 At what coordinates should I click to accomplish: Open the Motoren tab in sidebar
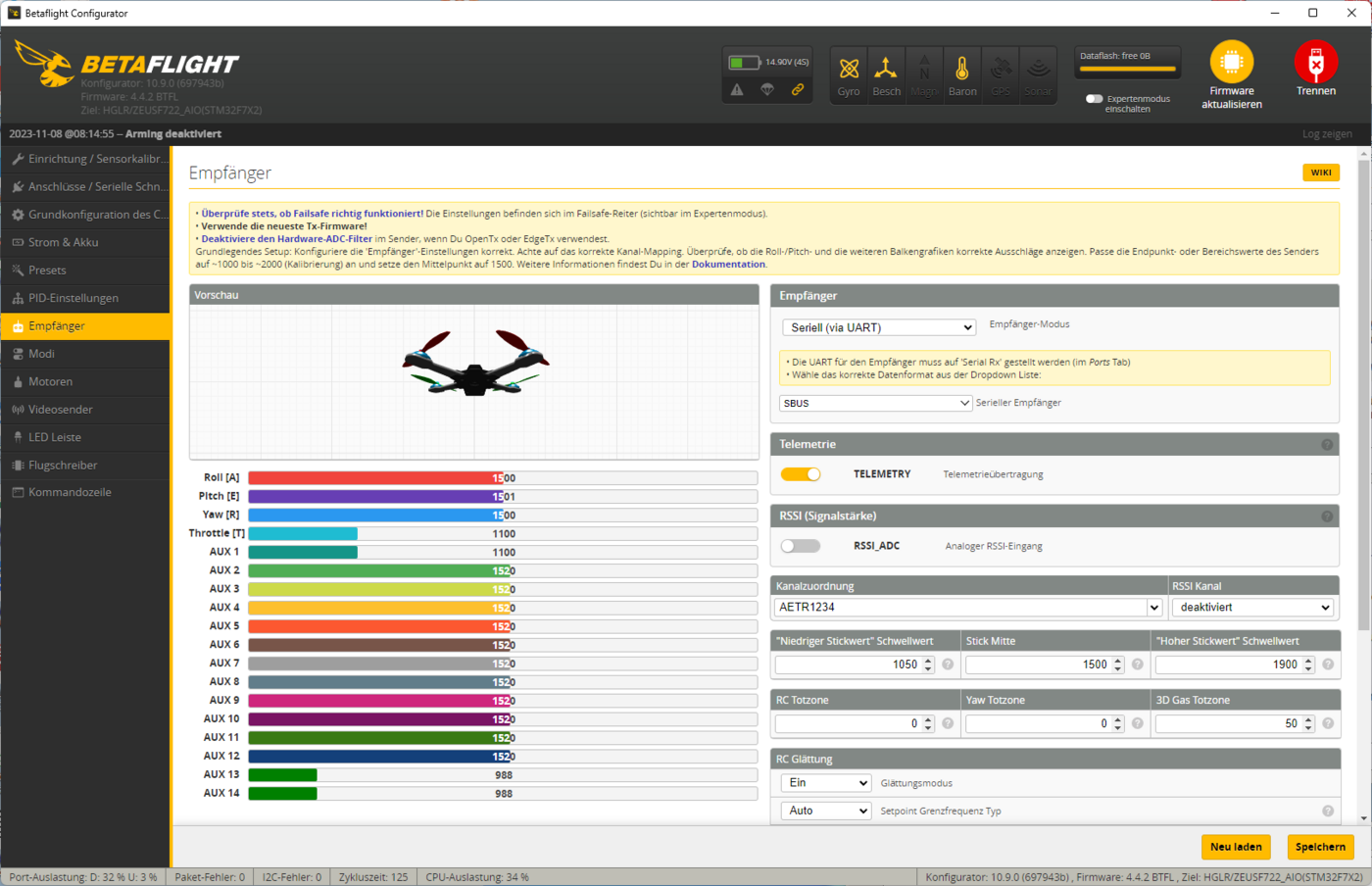coord(51,381)
